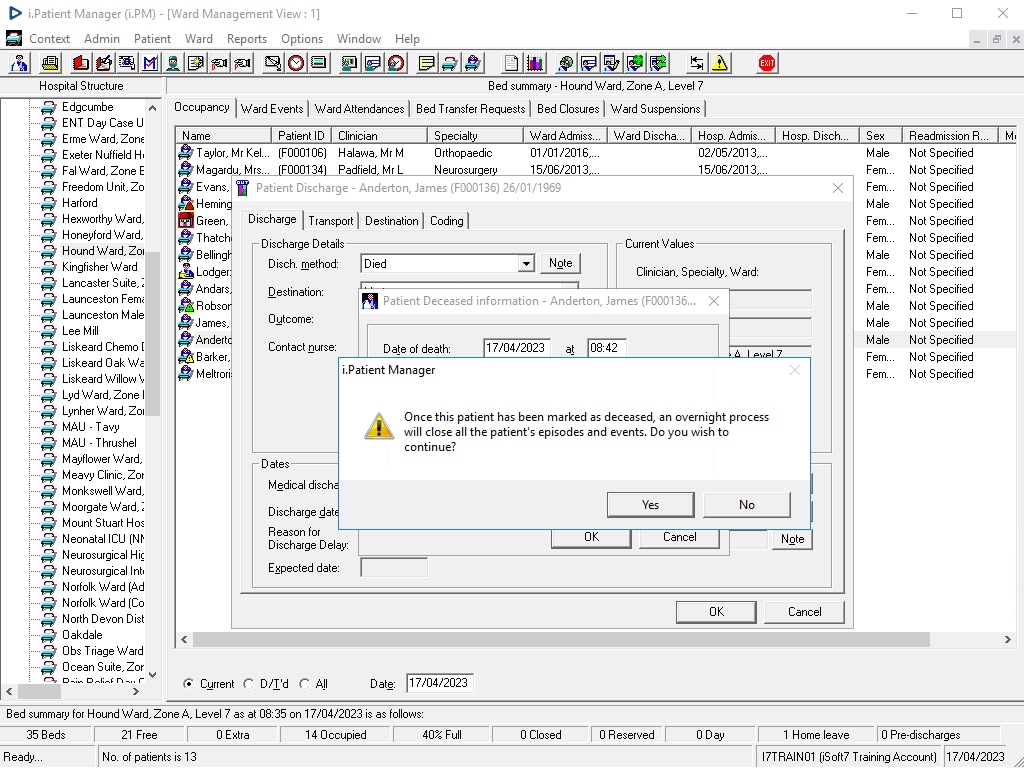Click the Date field below occupancy list
The image size is (1024, 768).
click(x=440, y=683)
